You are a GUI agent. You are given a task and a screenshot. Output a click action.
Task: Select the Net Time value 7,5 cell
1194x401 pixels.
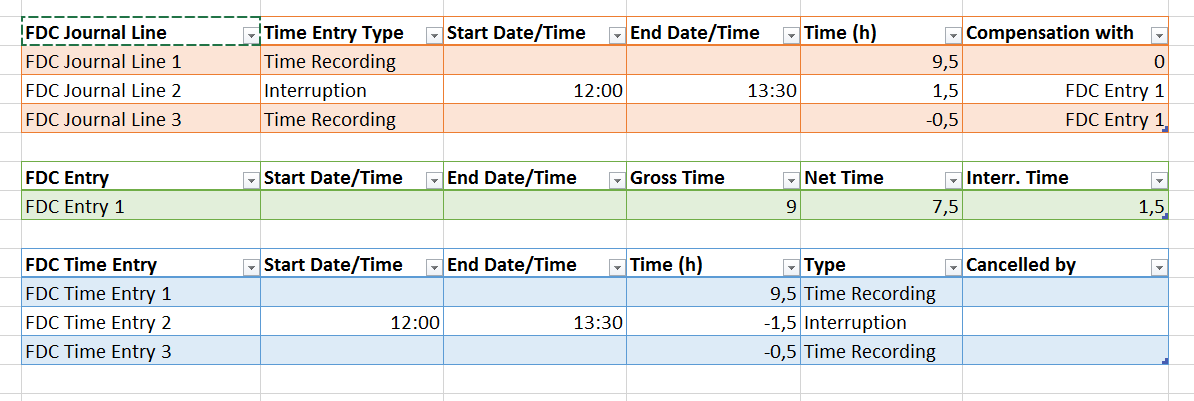[x=881, y=207]
